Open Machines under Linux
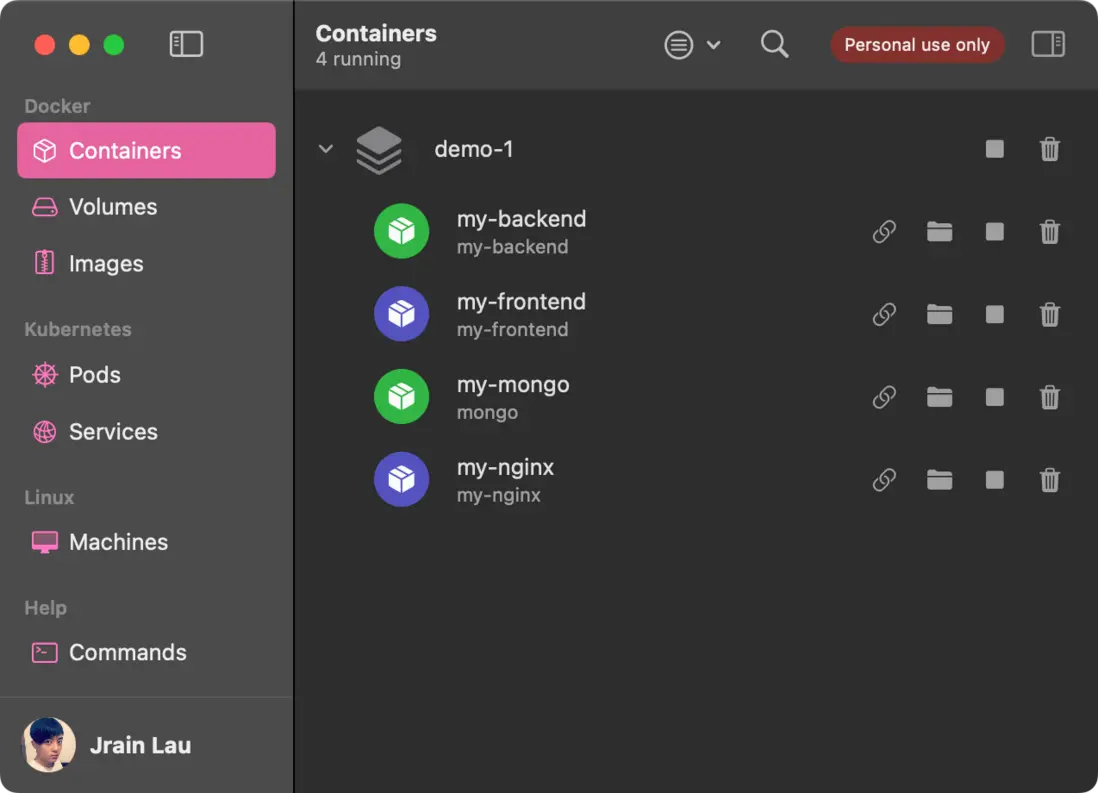Screen dimensions: 1098x793 click(x=118, y=542)
